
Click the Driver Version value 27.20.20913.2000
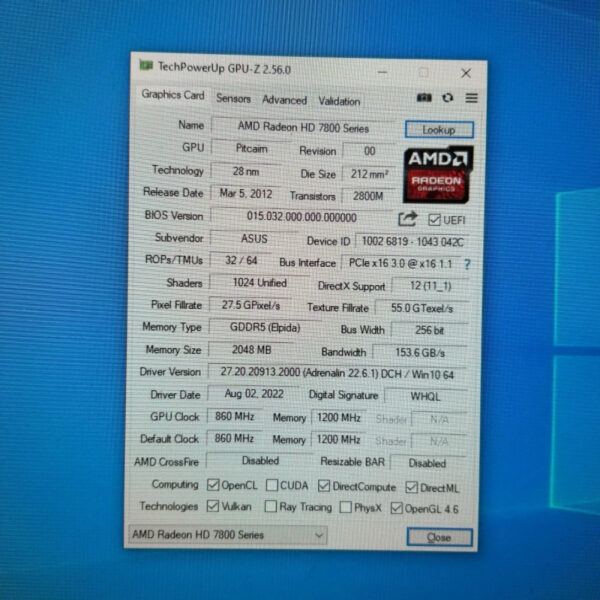[x=337, y=373]
